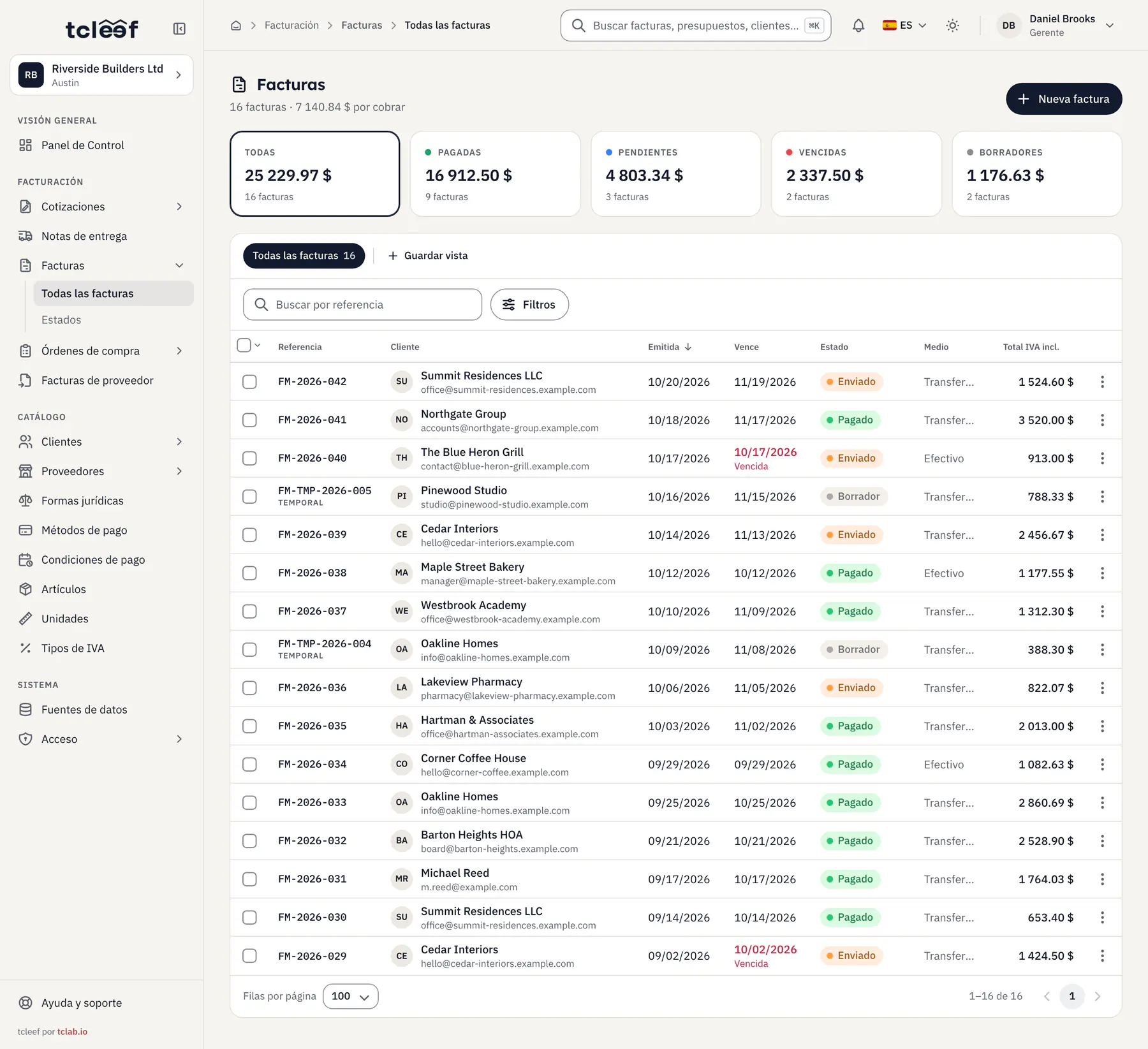Create a new invoice with Nueva factura
This screenshot has height=1049, width=1148.
pos(1064,99)
